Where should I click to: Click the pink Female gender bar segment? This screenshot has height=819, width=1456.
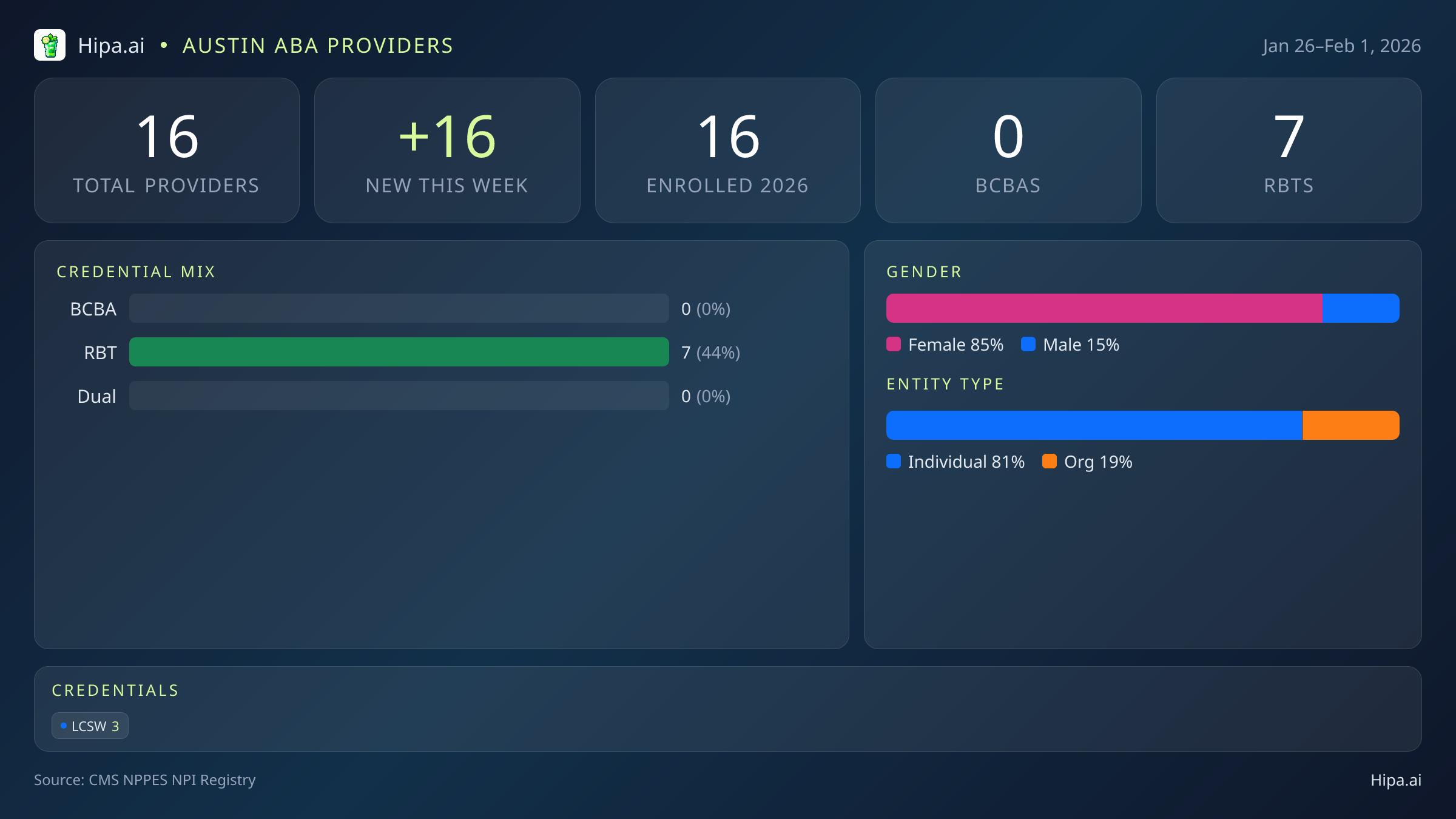point(1104,309)
